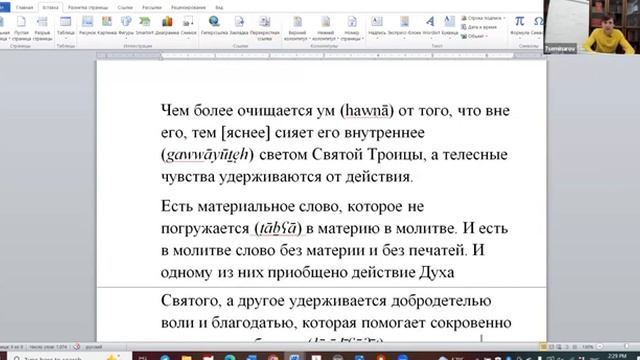Image resolution: width=640 pixels, height=360 pixels.
Task: Open the Page Number (Номер страницы) menu
Action: click(x=351, y=28)
